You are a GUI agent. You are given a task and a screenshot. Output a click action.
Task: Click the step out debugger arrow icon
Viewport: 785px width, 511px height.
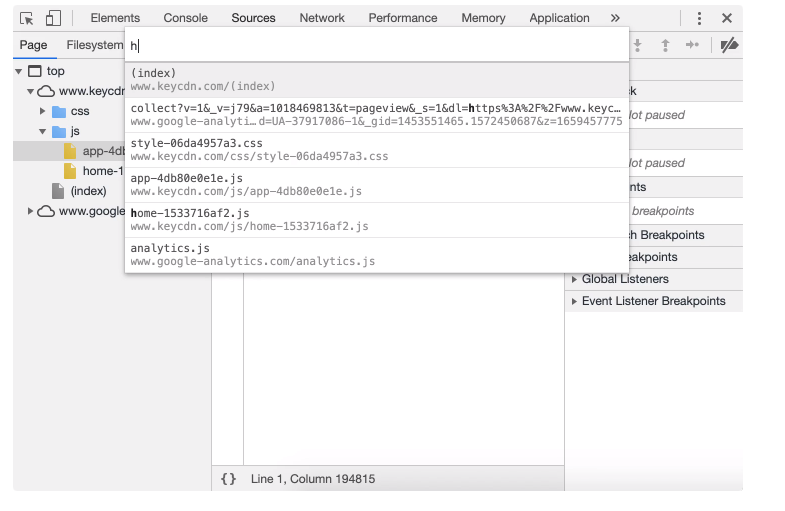click(665, 45)
